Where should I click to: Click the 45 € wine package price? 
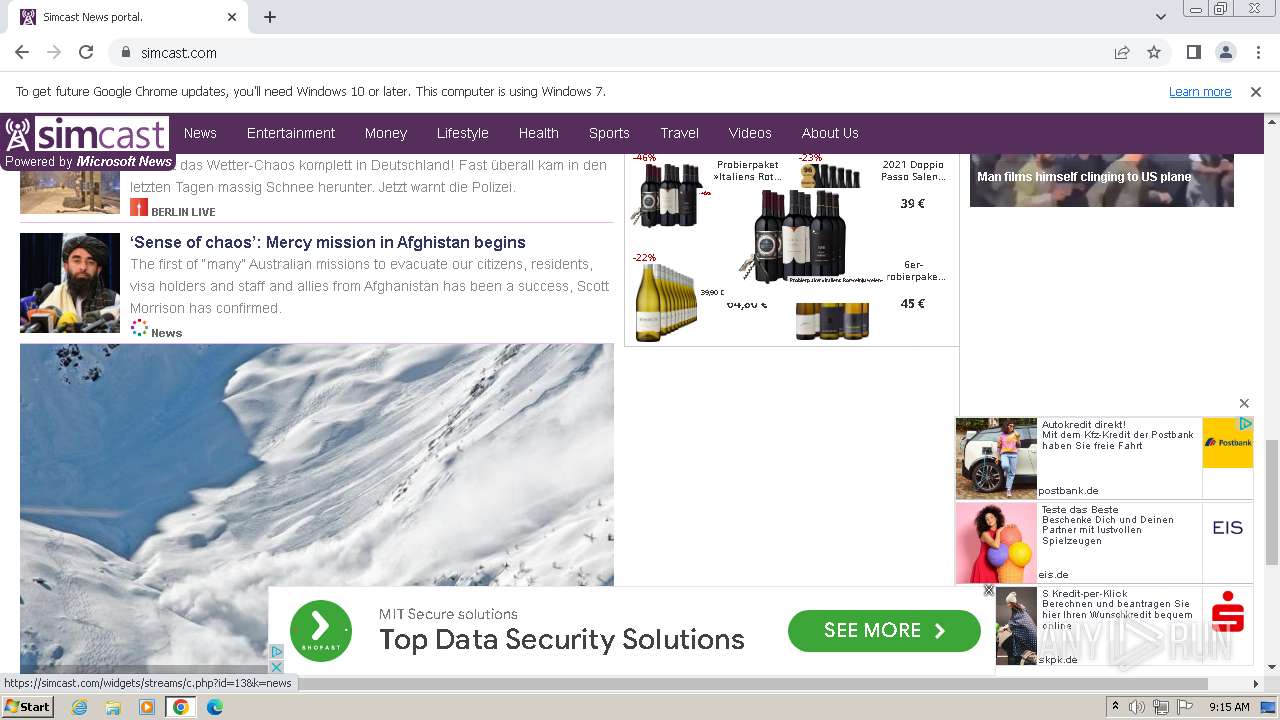[913, 304]
